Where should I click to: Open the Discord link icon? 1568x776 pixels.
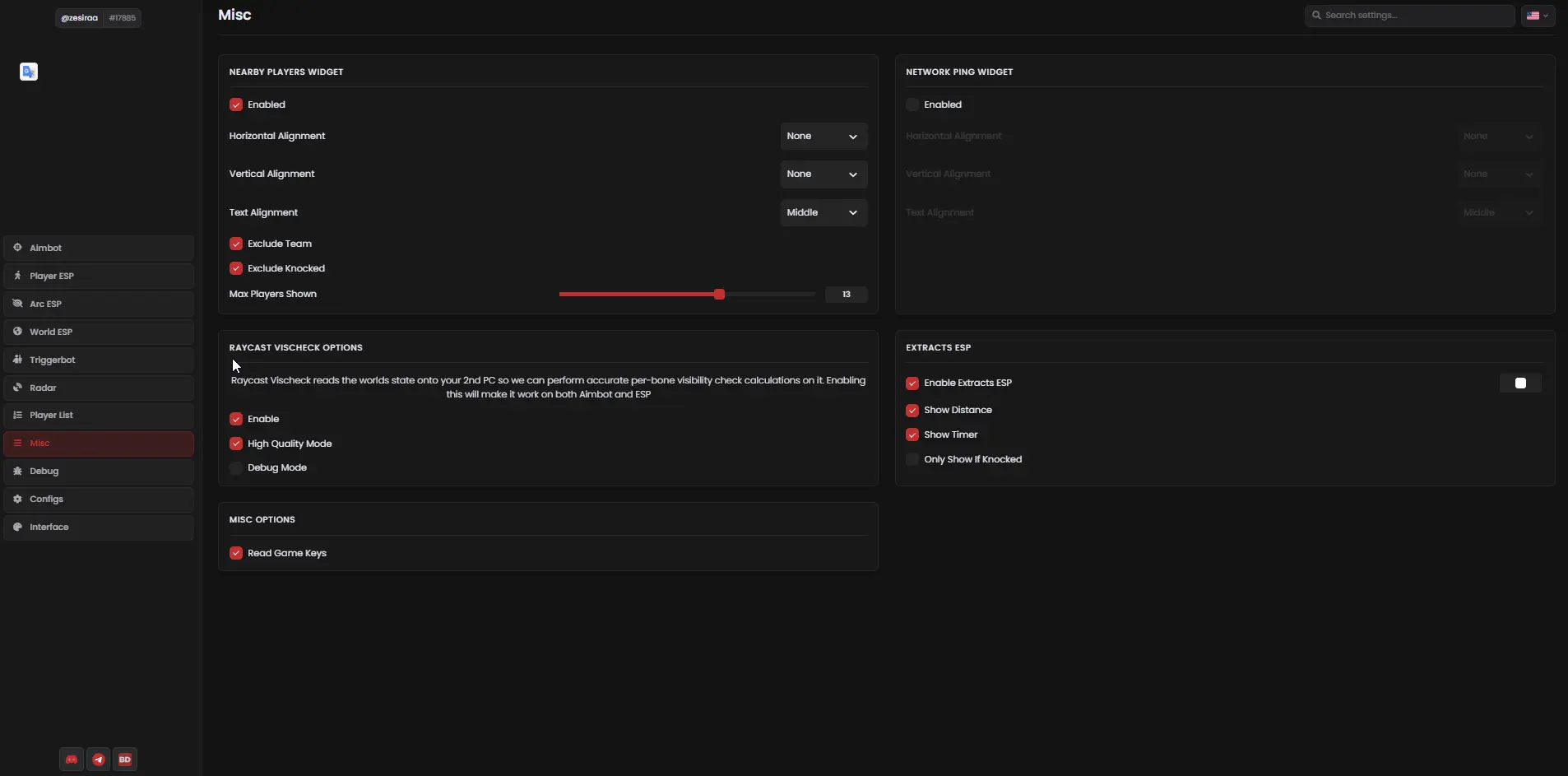click(x=72, y=760)
